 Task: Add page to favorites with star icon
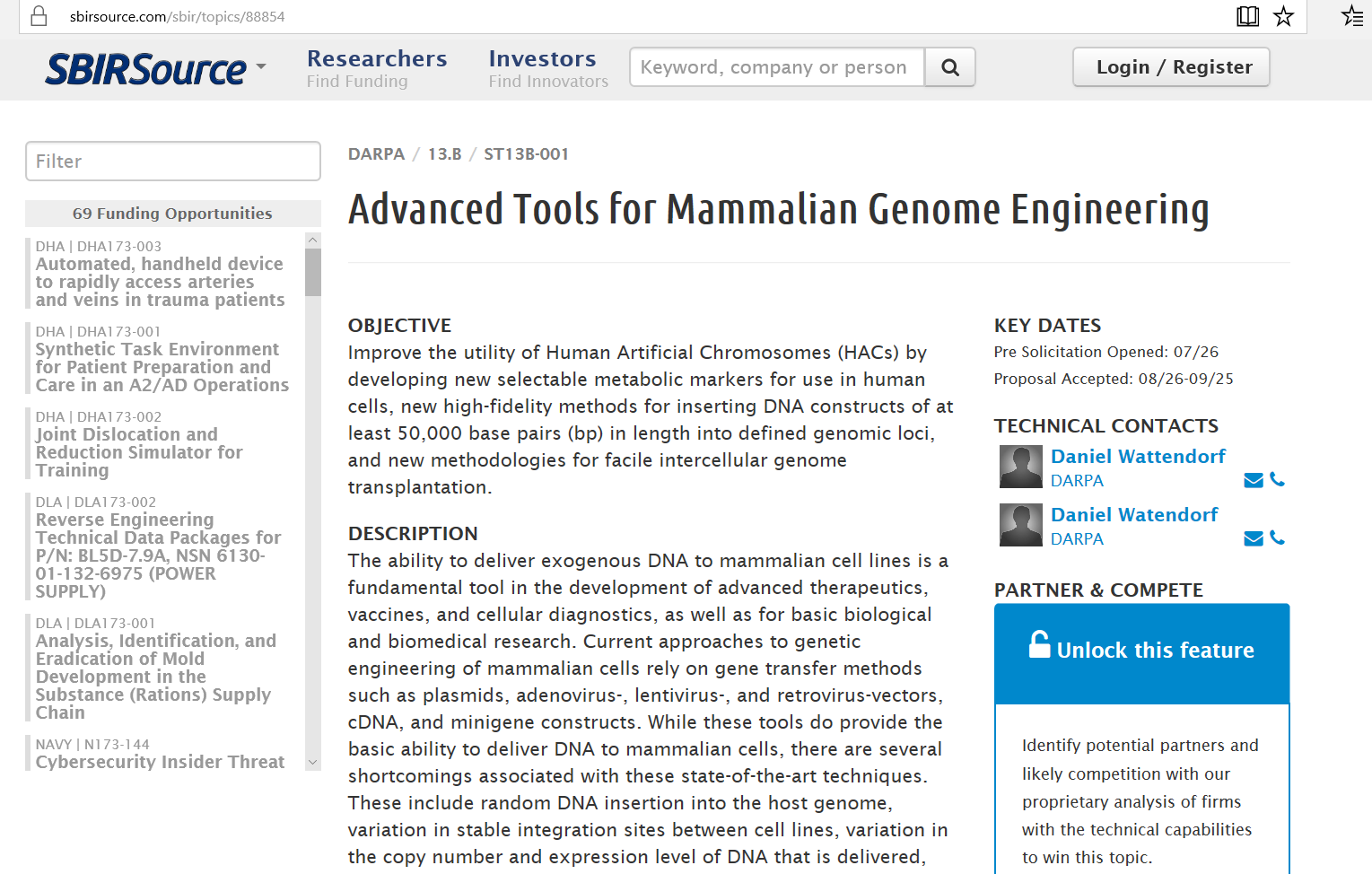tap(1283, 16)
